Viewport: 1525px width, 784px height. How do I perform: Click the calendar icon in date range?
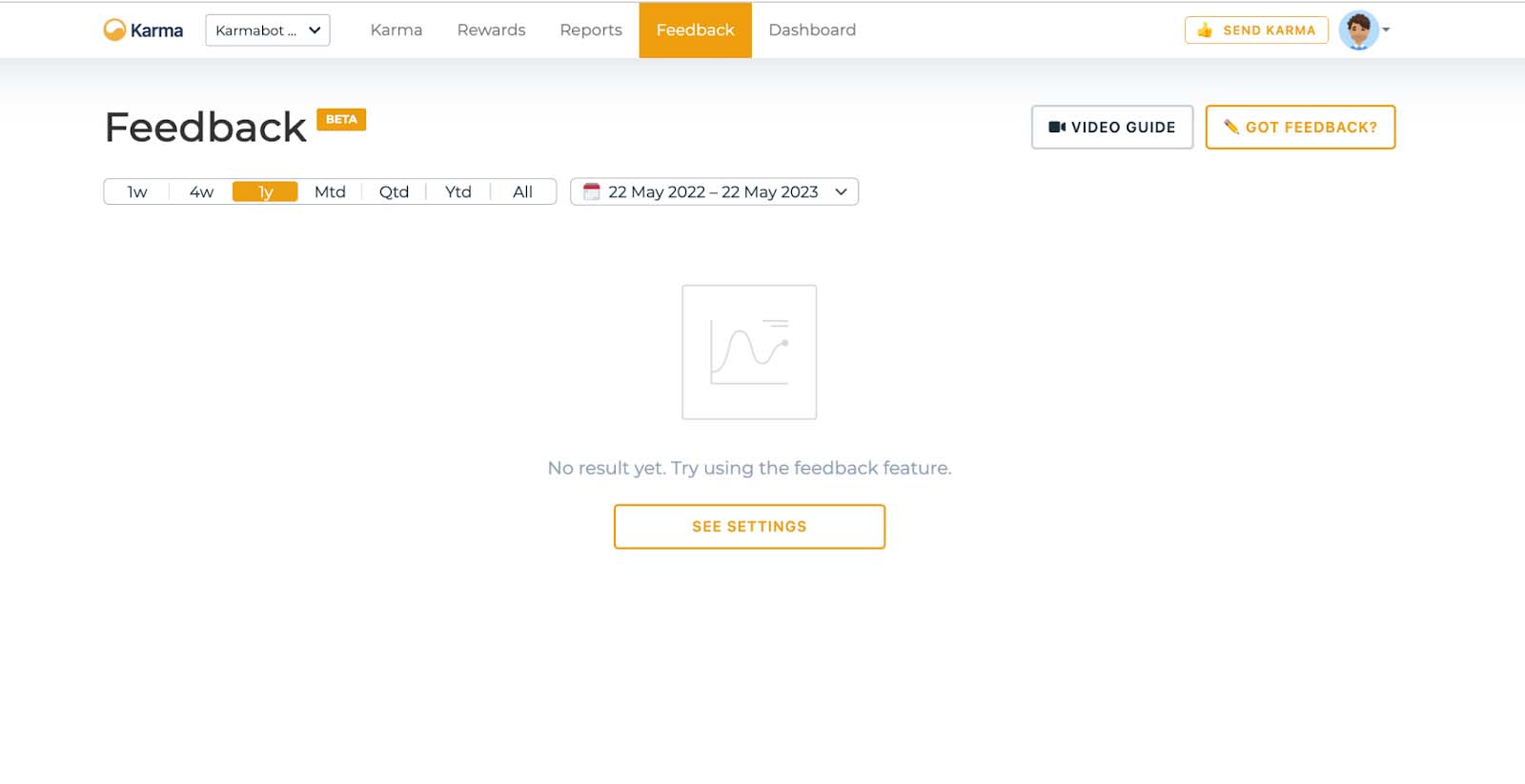(591, 191)
